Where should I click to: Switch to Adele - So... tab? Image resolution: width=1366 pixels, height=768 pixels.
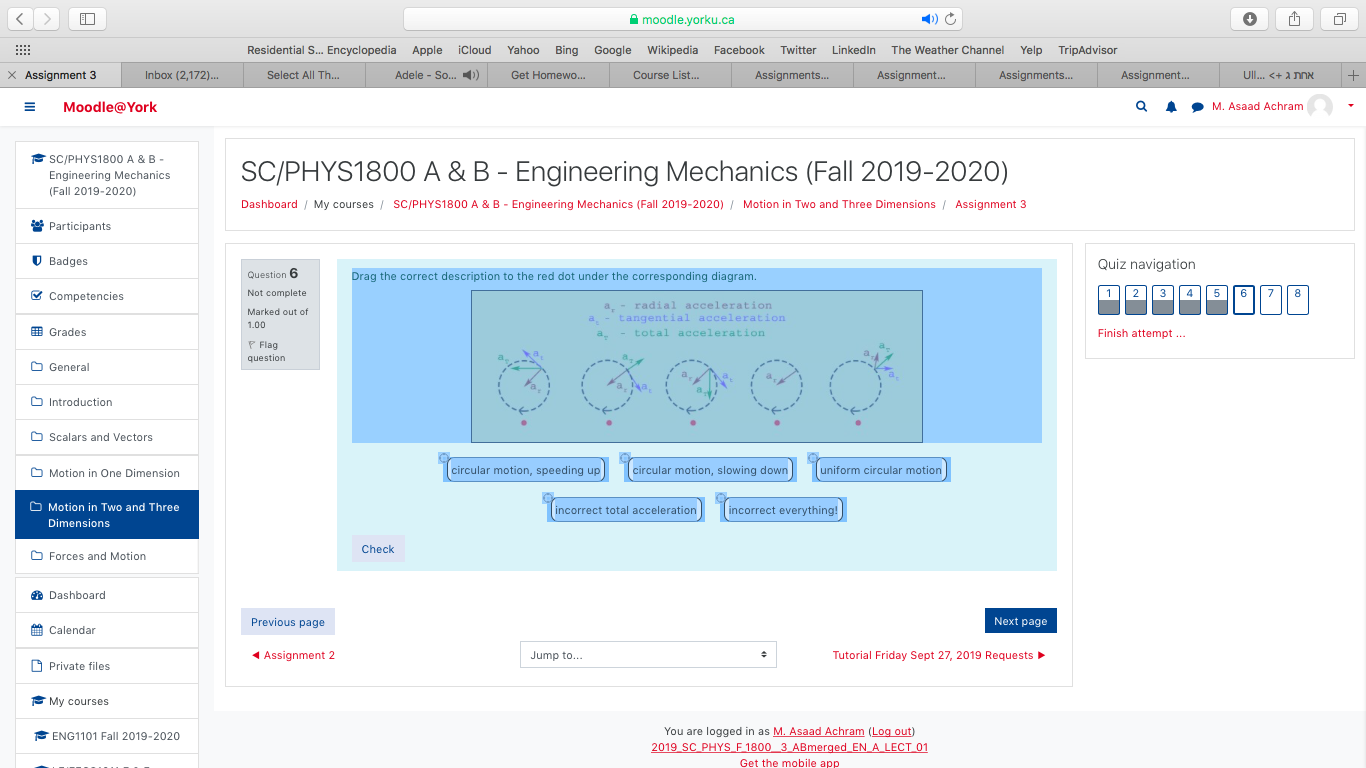pos(426,75)
